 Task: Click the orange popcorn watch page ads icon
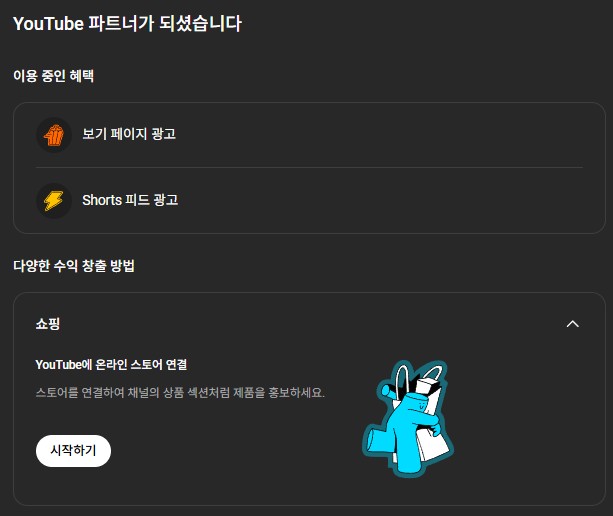tap(54, 135)
